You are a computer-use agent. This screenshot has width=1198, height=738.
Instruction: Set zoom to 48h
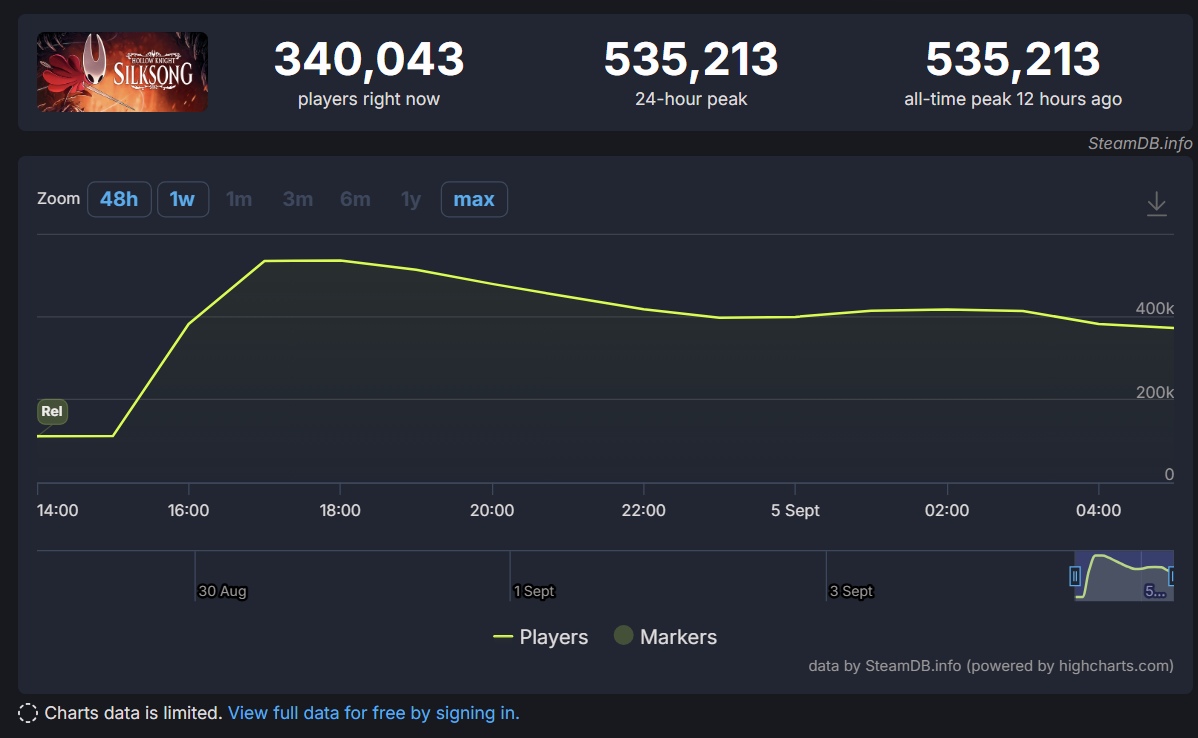click(119, 199)
